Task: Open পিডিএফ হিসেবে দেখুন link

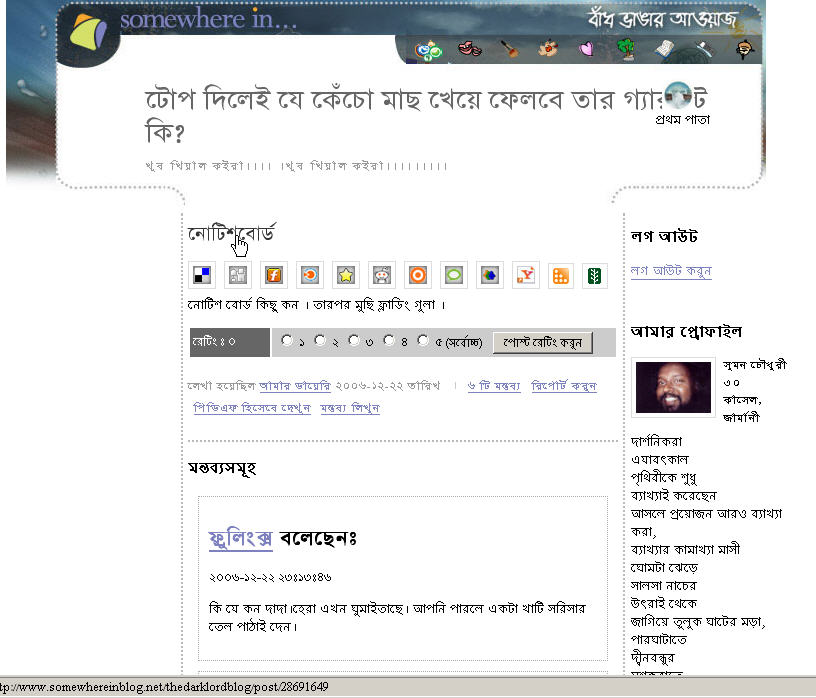Action: [x=252, y=408]
